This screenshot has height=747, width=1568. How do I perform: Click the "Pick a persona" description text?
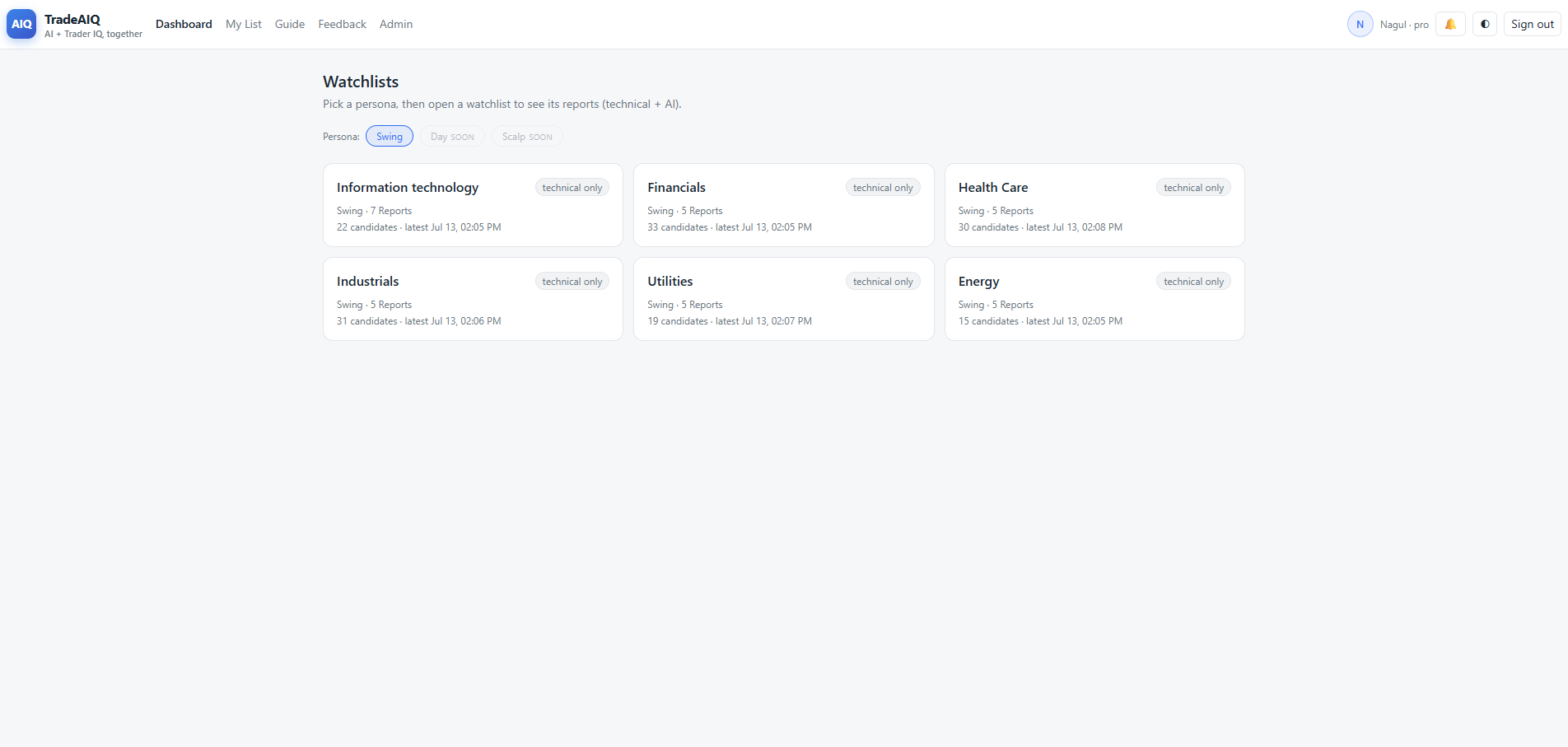click(502, 104)
